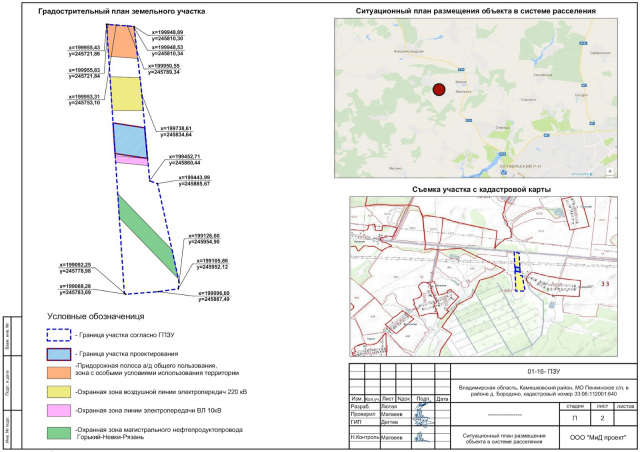Image resolution: width=640 pixels, height=452 pixels.
Task: Select the pink ВЛ 10кВ legend swatch
Action: (x=59, y=410)
